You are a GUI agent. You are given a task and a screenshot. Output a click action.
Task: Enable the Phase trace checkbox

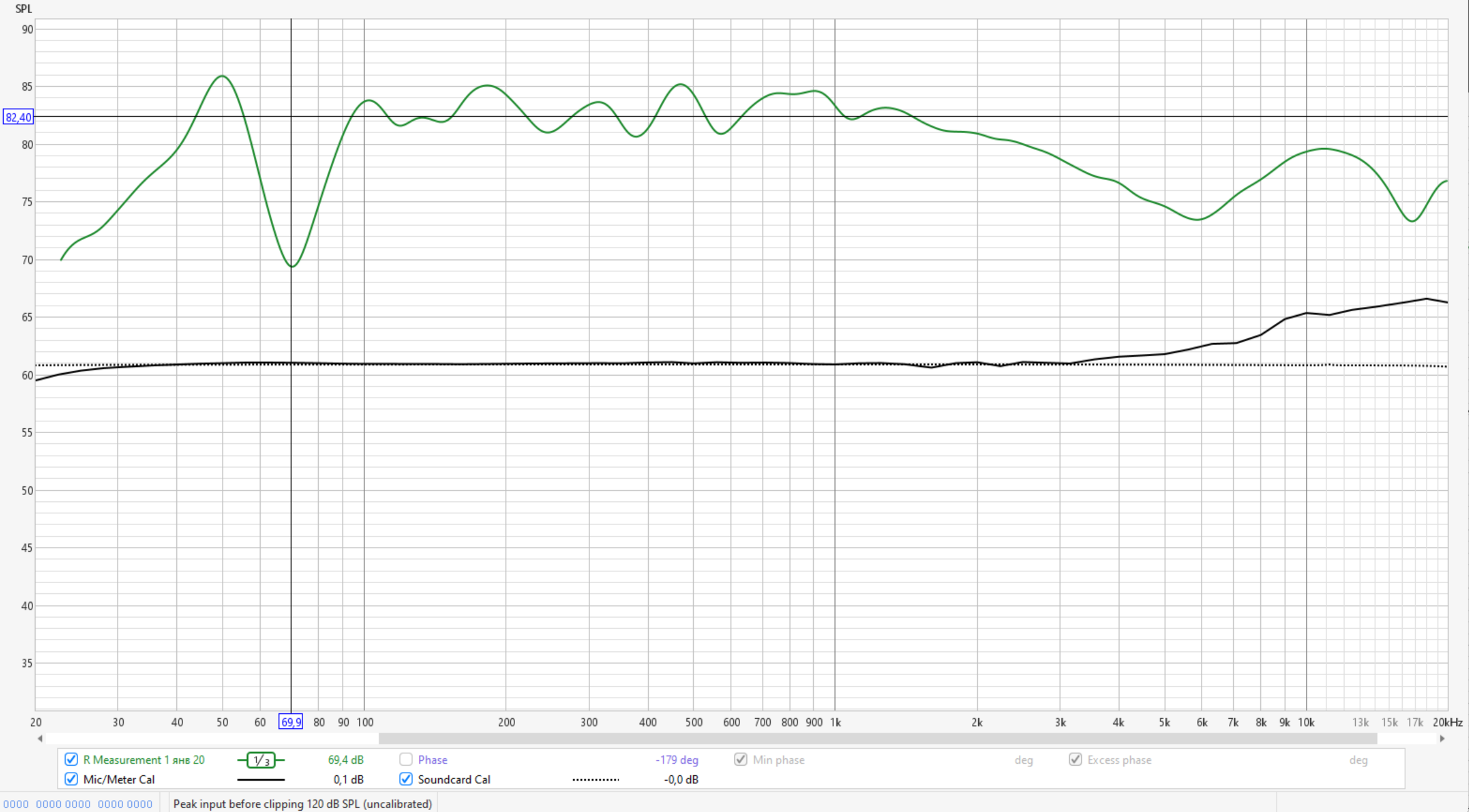(406, 759)
